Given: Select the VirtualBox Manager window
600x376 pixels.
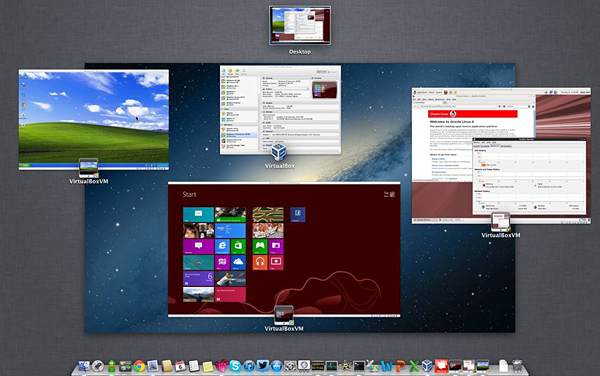Looking at the screenshot, I should pos(280,110).
